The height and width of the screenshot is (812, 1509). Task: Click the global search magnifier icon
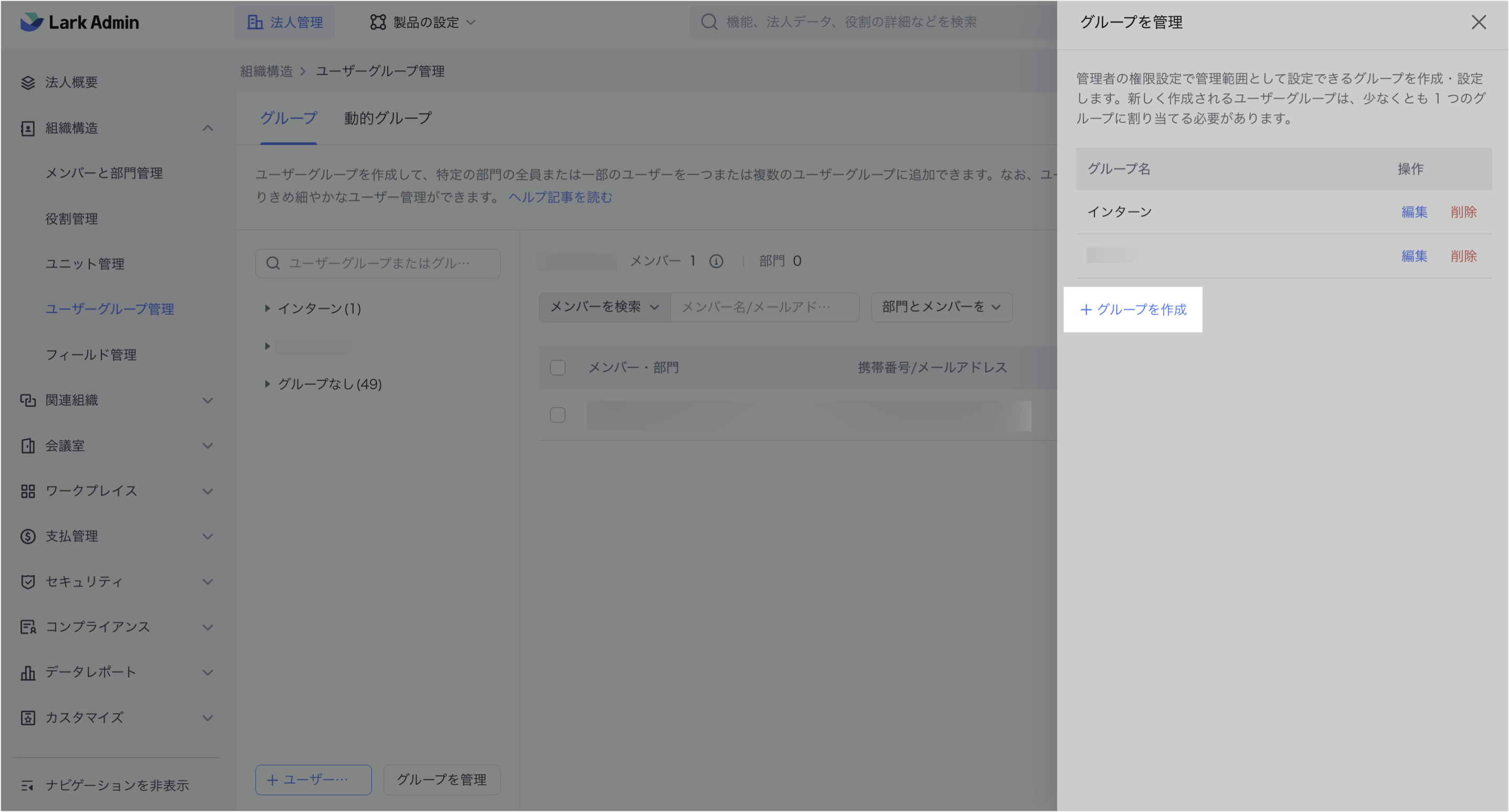click(x=709, y=22)
